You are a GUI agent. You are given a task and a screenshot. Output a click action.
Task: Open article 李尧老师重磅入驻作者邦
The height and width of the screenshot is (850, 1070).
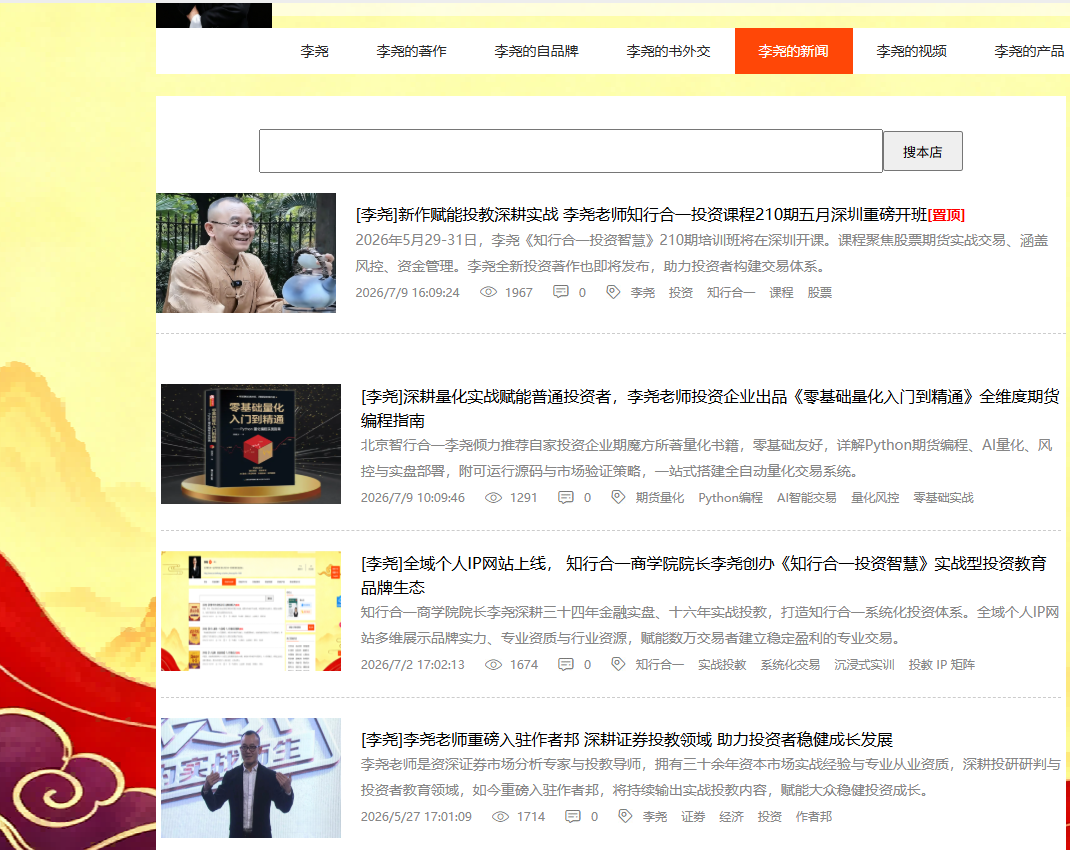point(626,739)
